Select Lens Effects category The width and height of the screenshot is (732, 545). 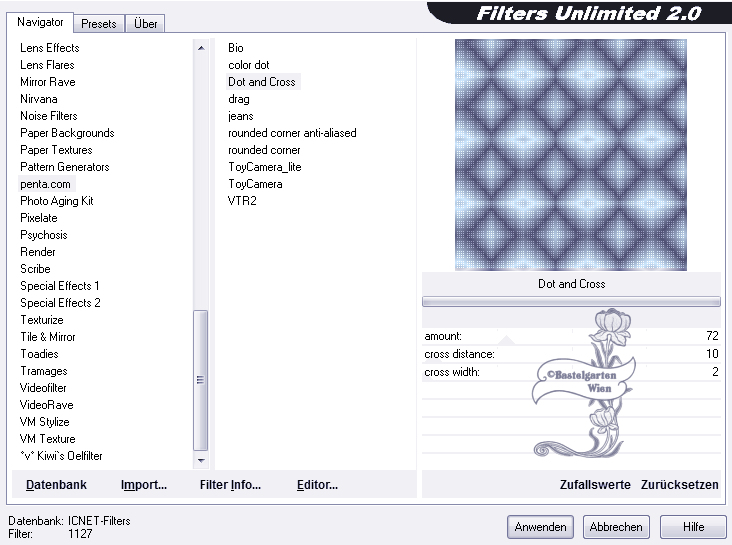pos(49,48)
